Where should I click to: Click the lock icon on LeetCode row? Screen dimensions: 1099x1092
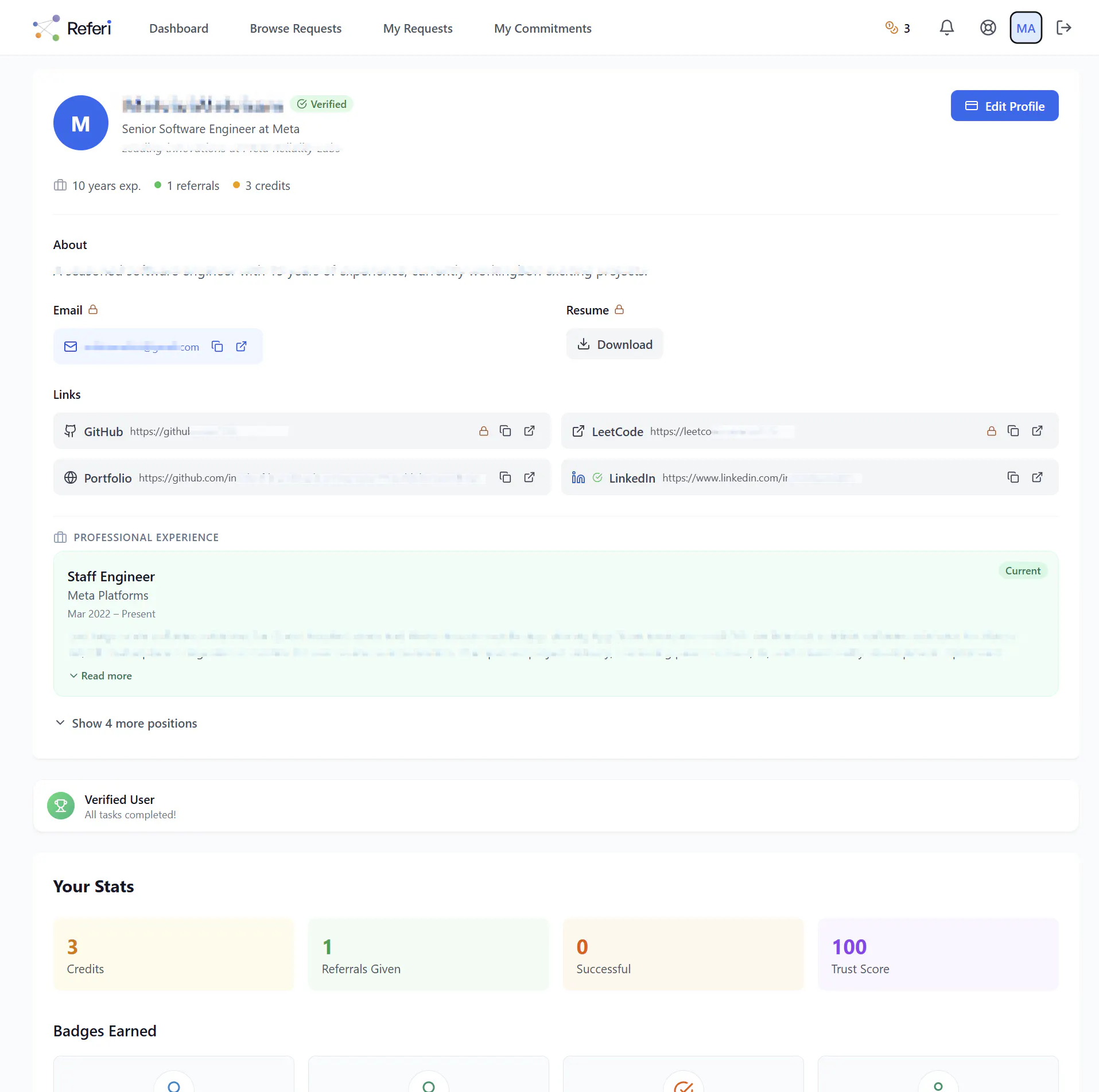pyautogui.click(x=991, y=431)
